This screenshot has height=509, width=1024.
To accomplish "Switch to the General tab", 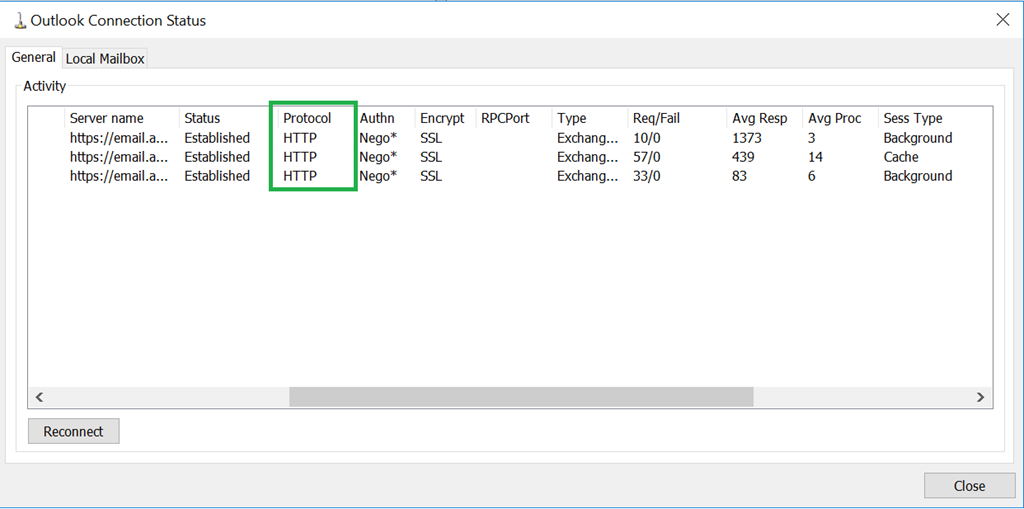I will pos(34,57).
